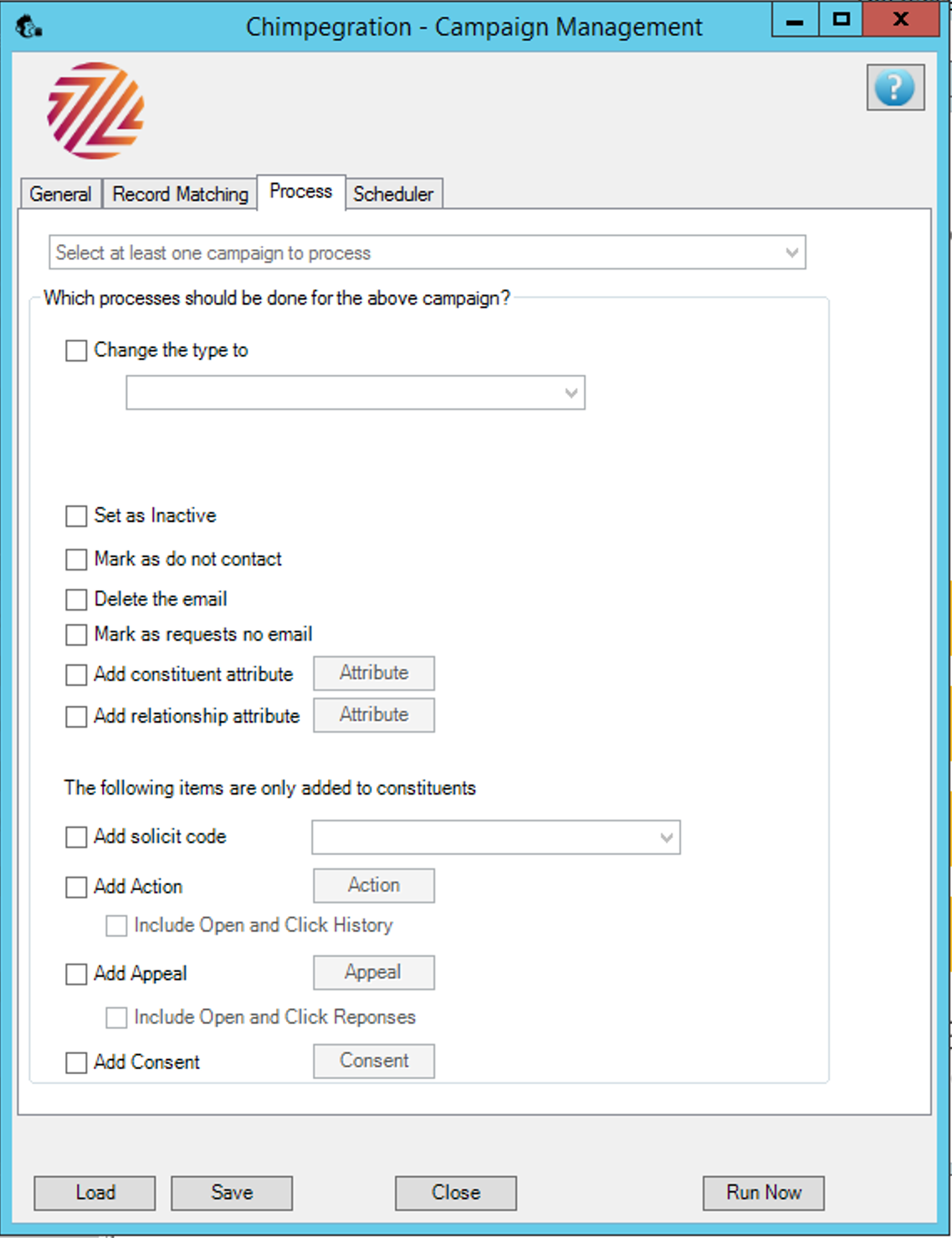Enable Mark as requests no email
Viewport: 952px width, 1238px height.
point(76,635)
